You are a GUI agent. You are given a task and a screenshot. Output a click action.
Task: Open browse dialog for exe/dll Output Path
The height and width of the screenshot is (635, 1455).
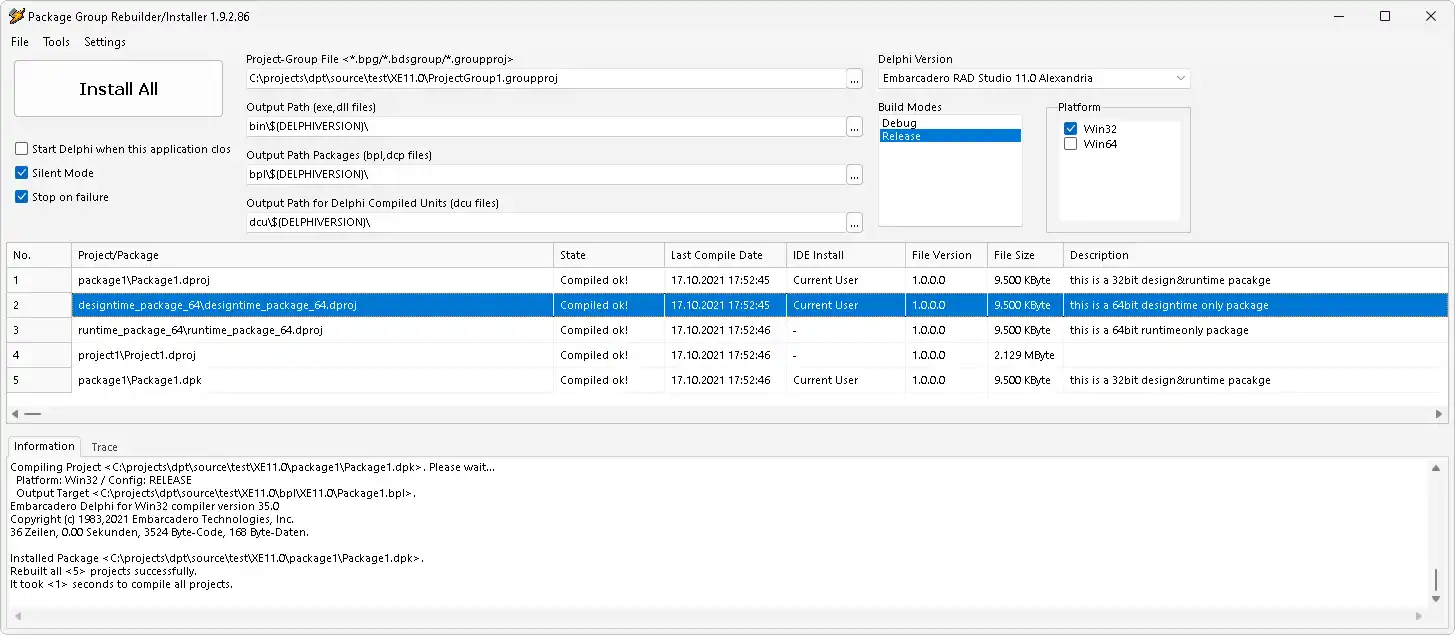click(854, 126)
